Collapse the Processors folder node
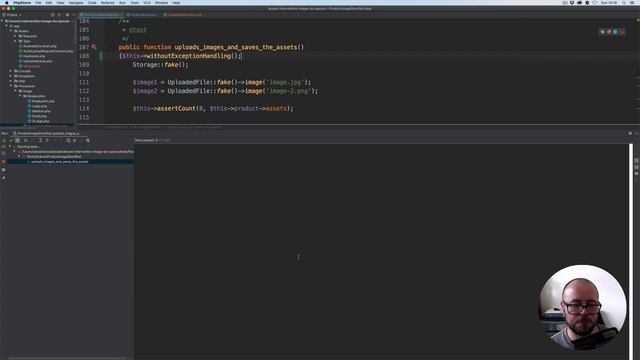The height and width of the screenshot is (360, 640). tap(11, 86)
